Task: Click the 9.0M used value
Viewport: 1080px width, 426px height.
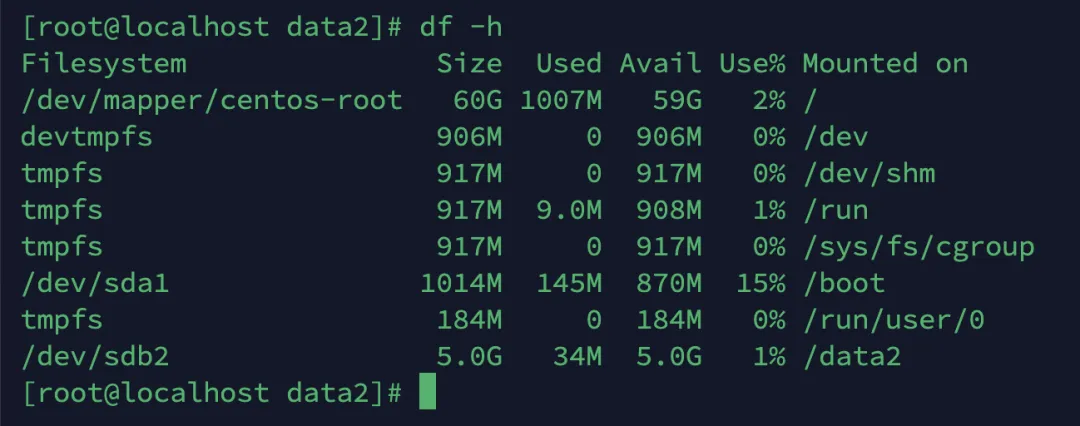Action: (x=569, y=210)
